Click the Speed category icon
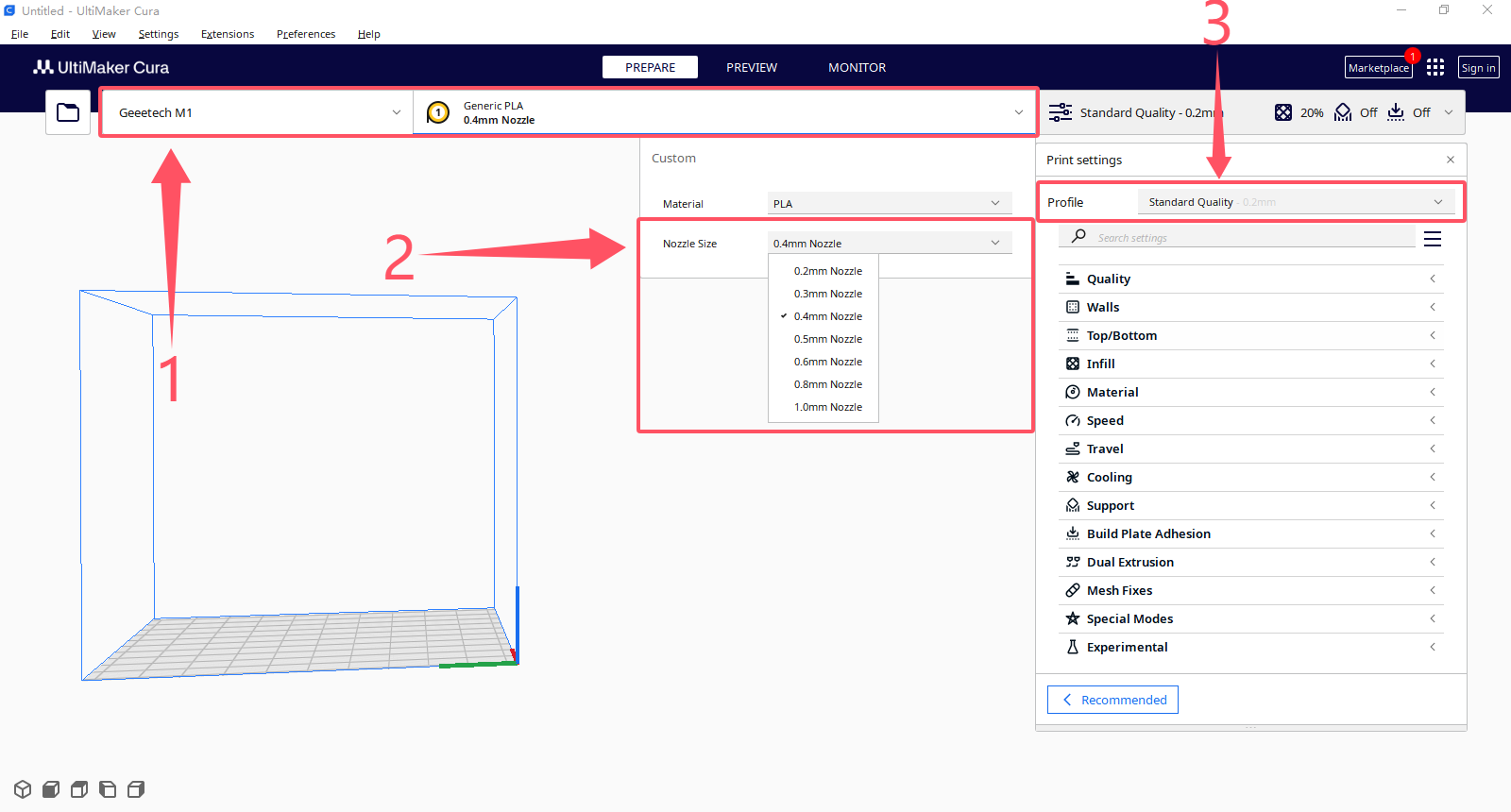This screenshot has width=1511, height=812. tap(1073, 420)
